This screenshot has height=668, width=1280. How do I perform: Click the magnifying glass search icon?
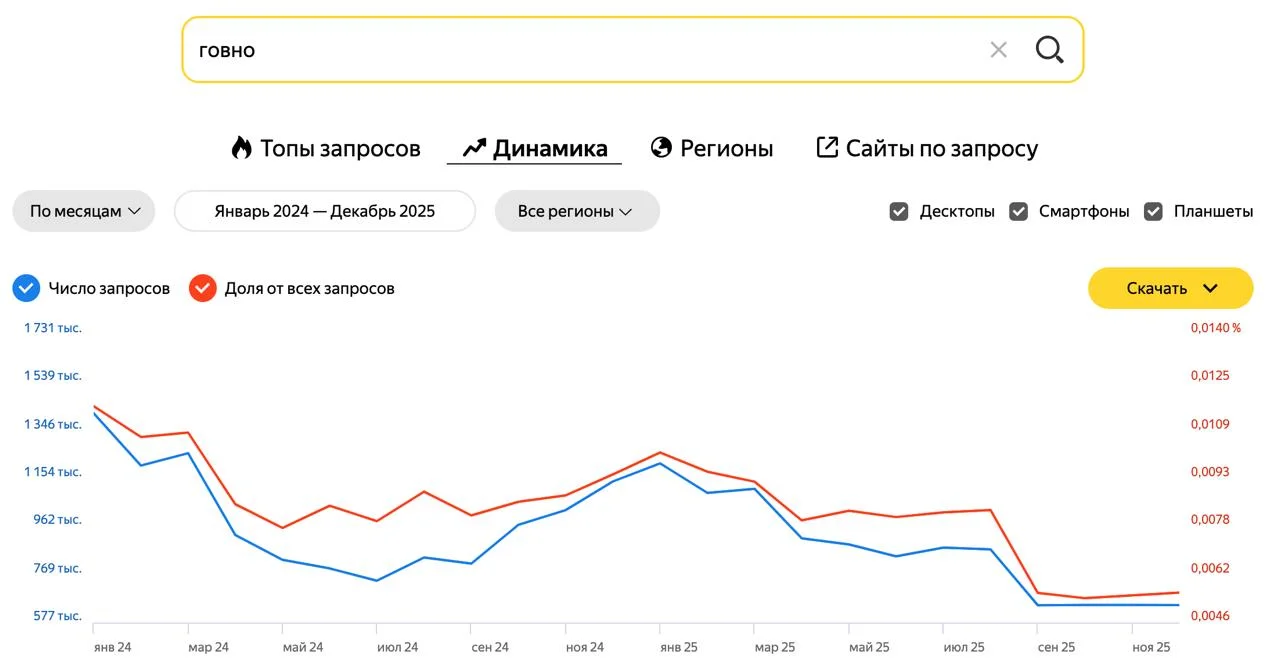1049,49
